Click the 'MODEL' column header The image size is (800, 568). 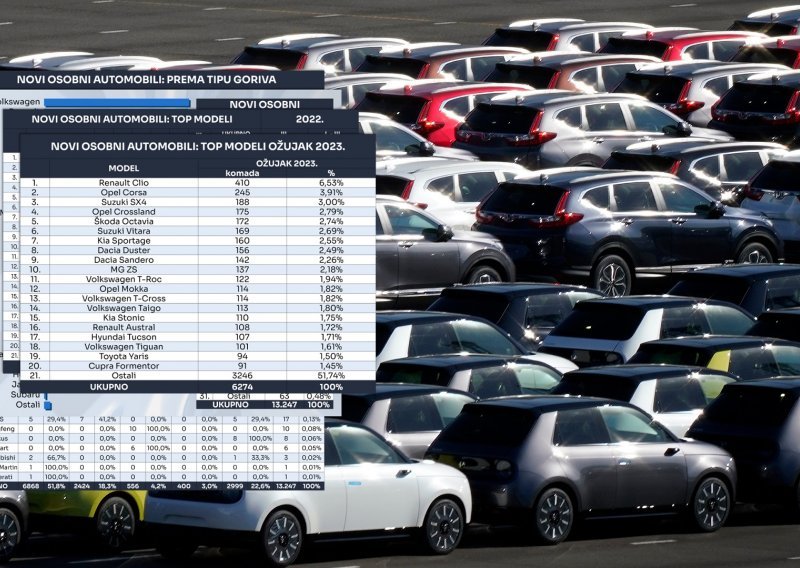(123, 168)
